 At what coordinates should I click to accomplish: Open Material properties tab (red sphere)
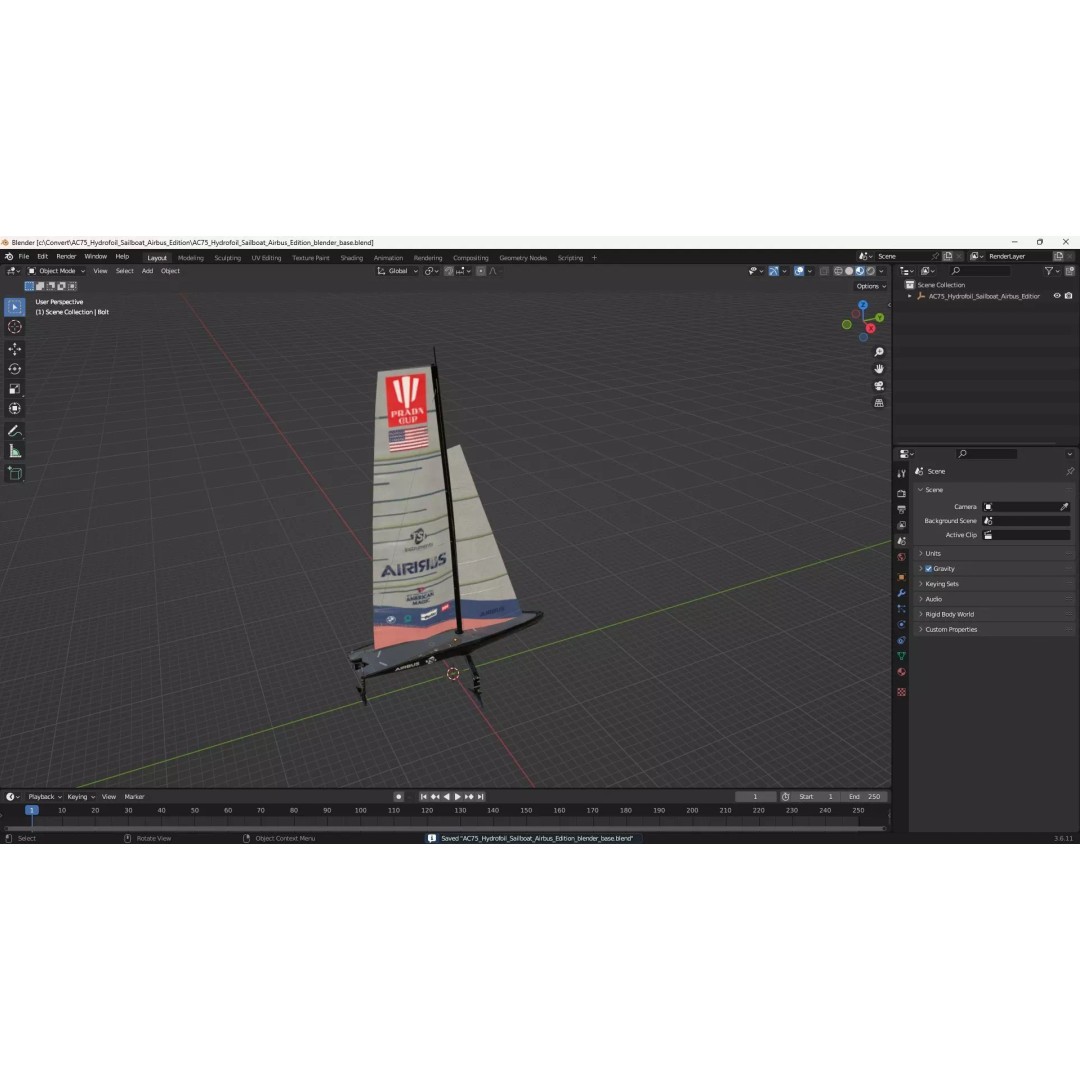(x=901, y=672)
